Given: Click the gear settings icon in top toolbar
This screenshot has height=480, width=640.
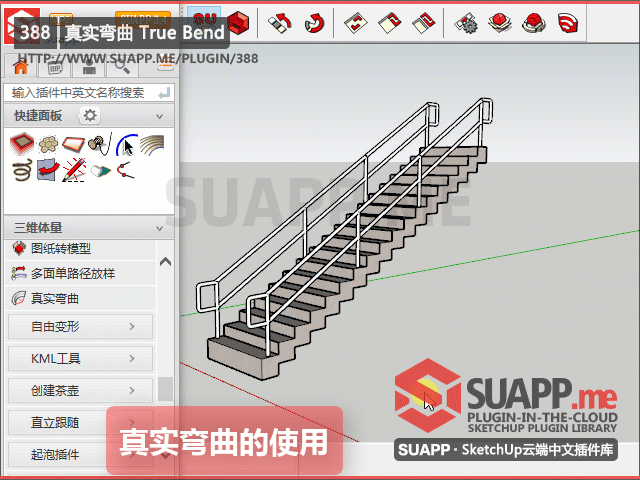Looking at the screenshot, I should tap(465, 21).
